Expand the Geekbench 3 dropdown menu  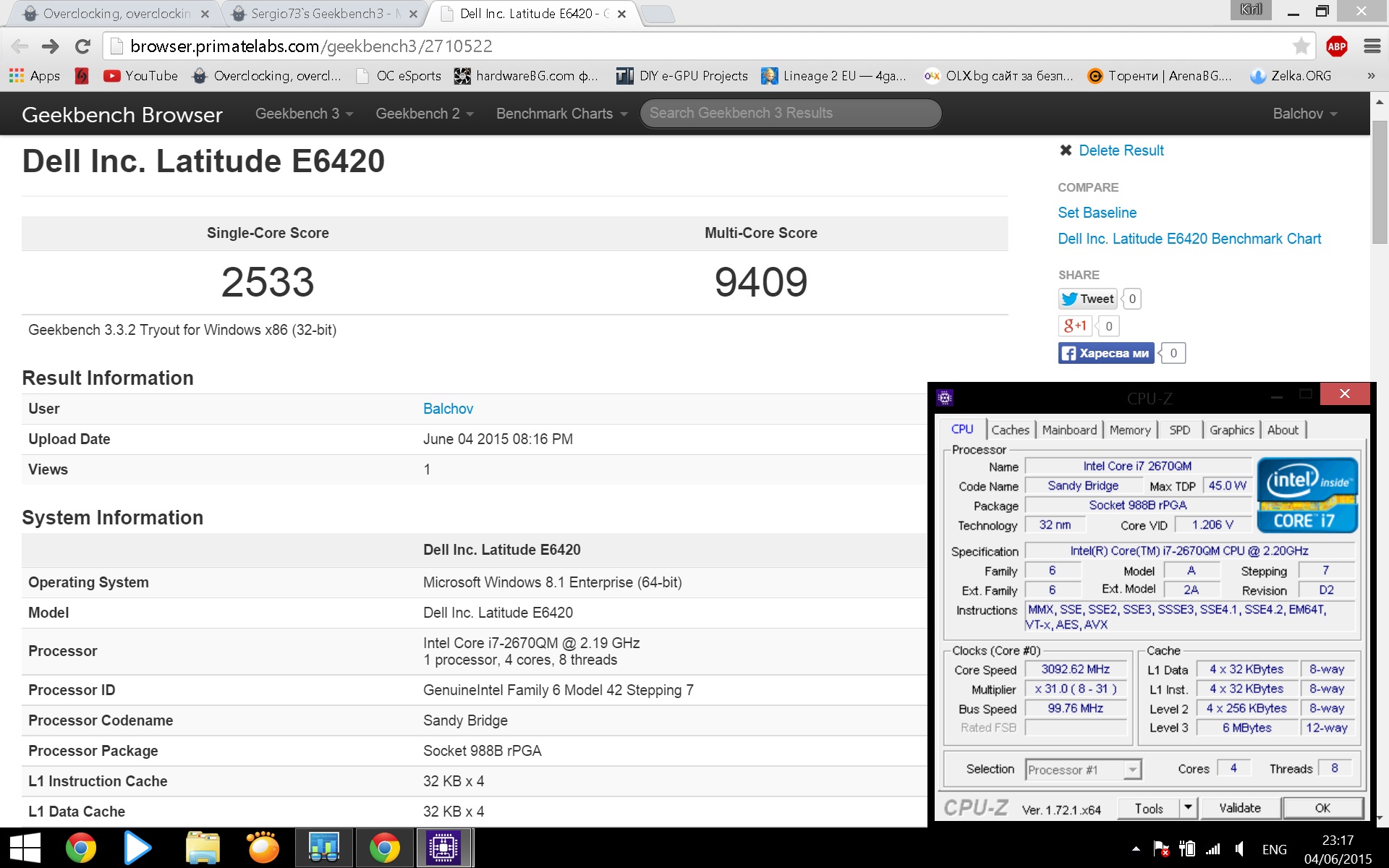[x=304, y=114]
